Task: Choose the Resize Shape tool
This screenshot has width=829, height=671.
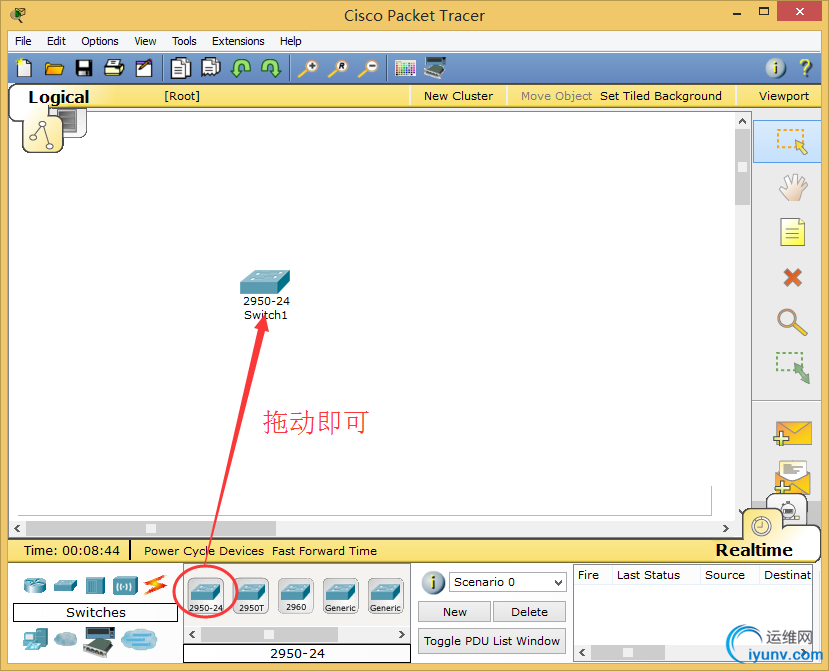Action: pos(793,367)
